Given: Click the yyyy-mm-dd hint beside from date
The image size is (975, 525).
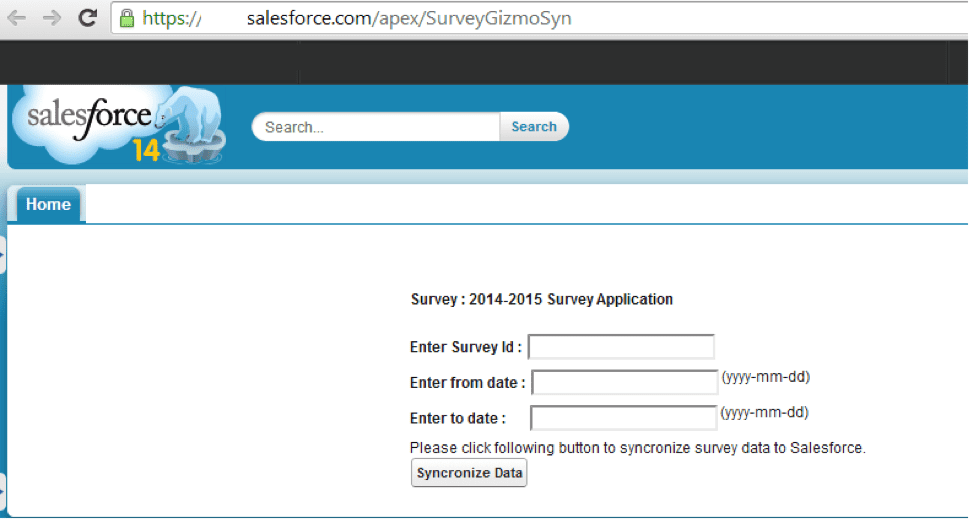Looking at the screenshot, I should [x=765, y=377].
